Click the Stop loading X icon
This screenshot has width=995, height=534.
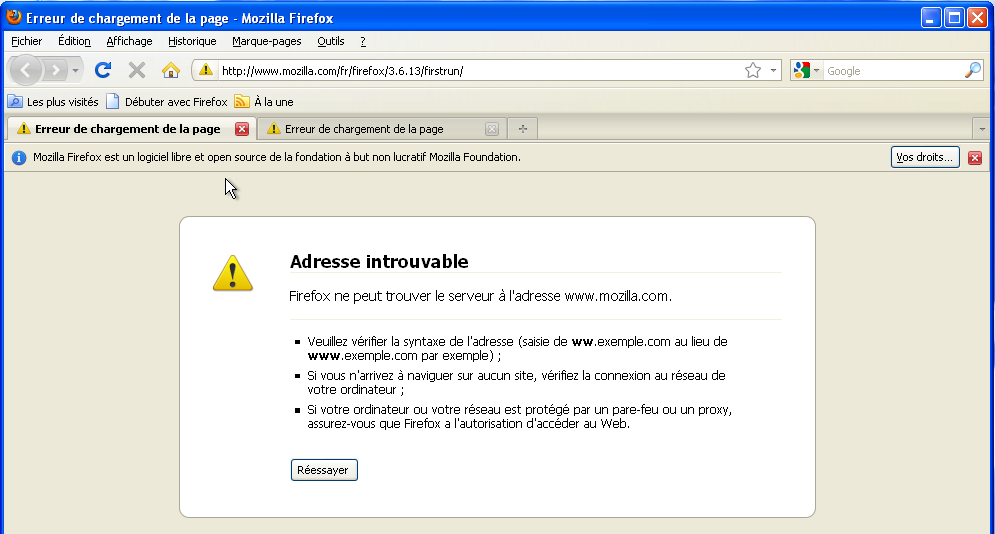coord(137,70)
